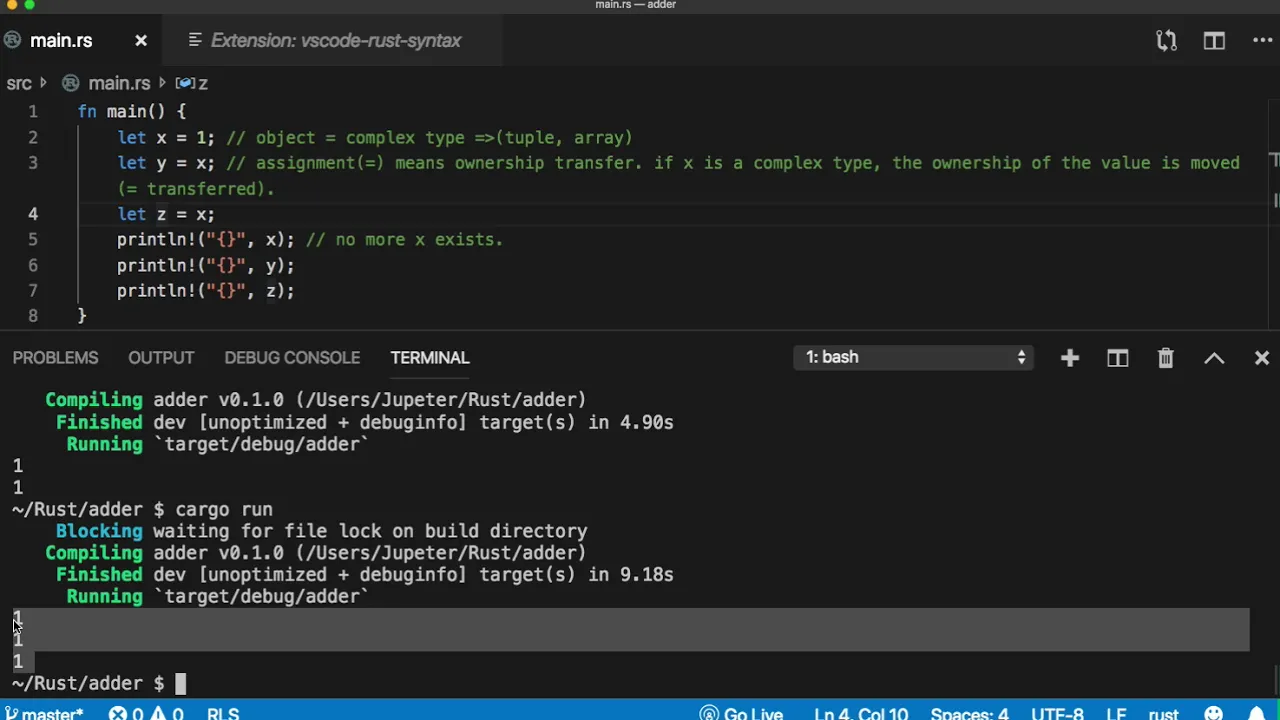Change encoding via UTF-8 indicator
Viewport: 1280px width, 720px height.
pos(1057,712)
